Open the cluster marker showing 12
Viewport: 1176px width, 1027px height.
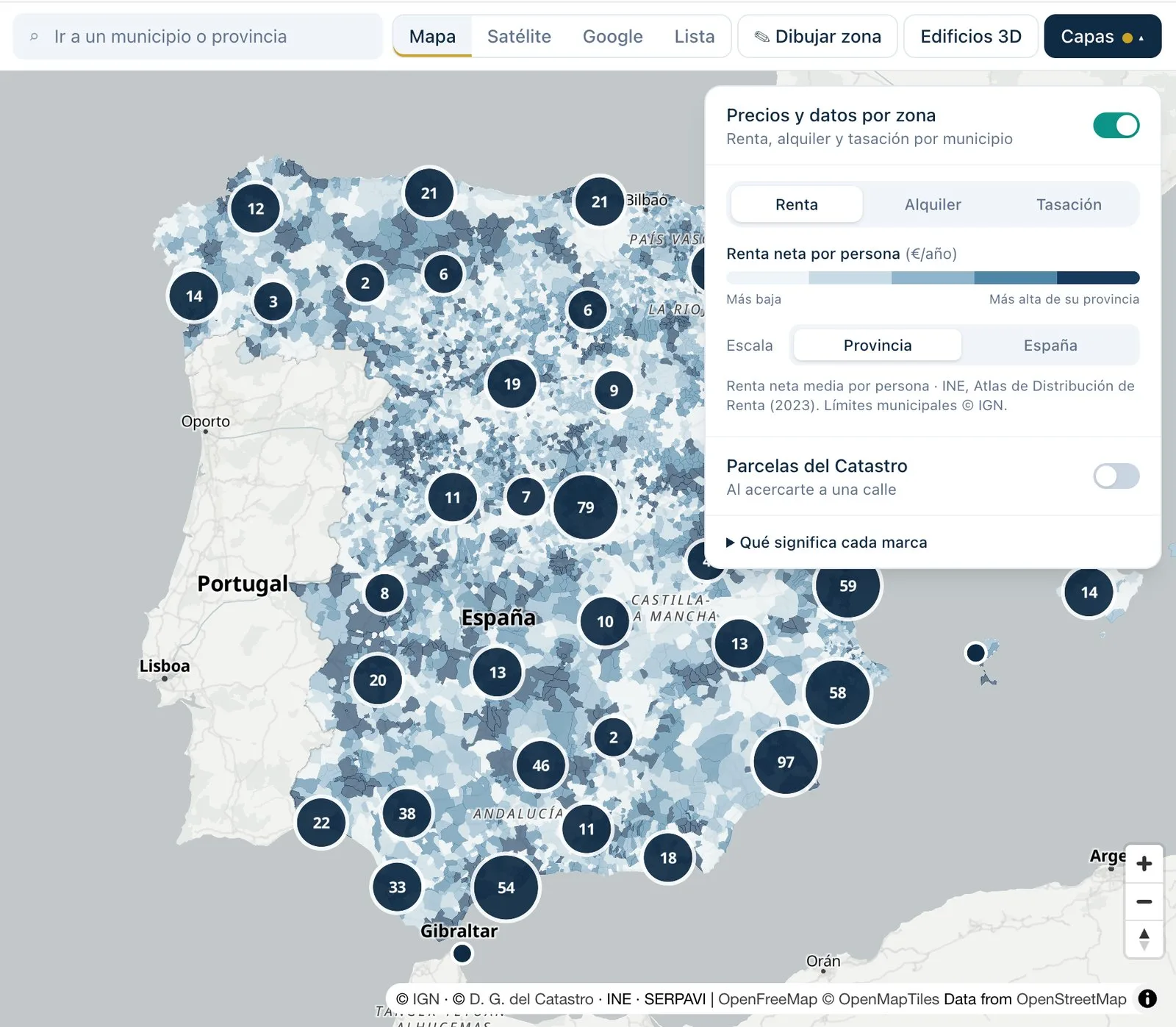255,209
